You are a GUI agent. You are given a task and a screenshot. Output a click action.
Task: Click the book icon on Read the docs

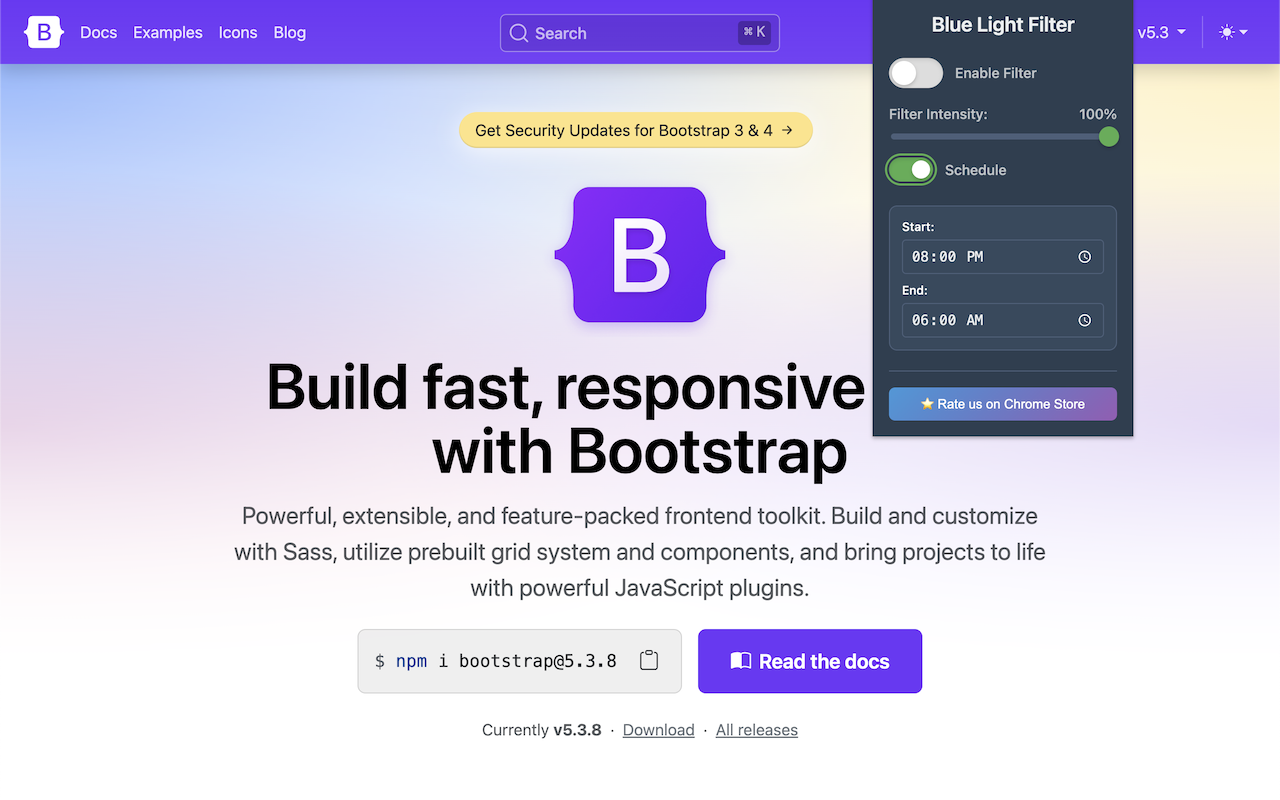point(741,661)
